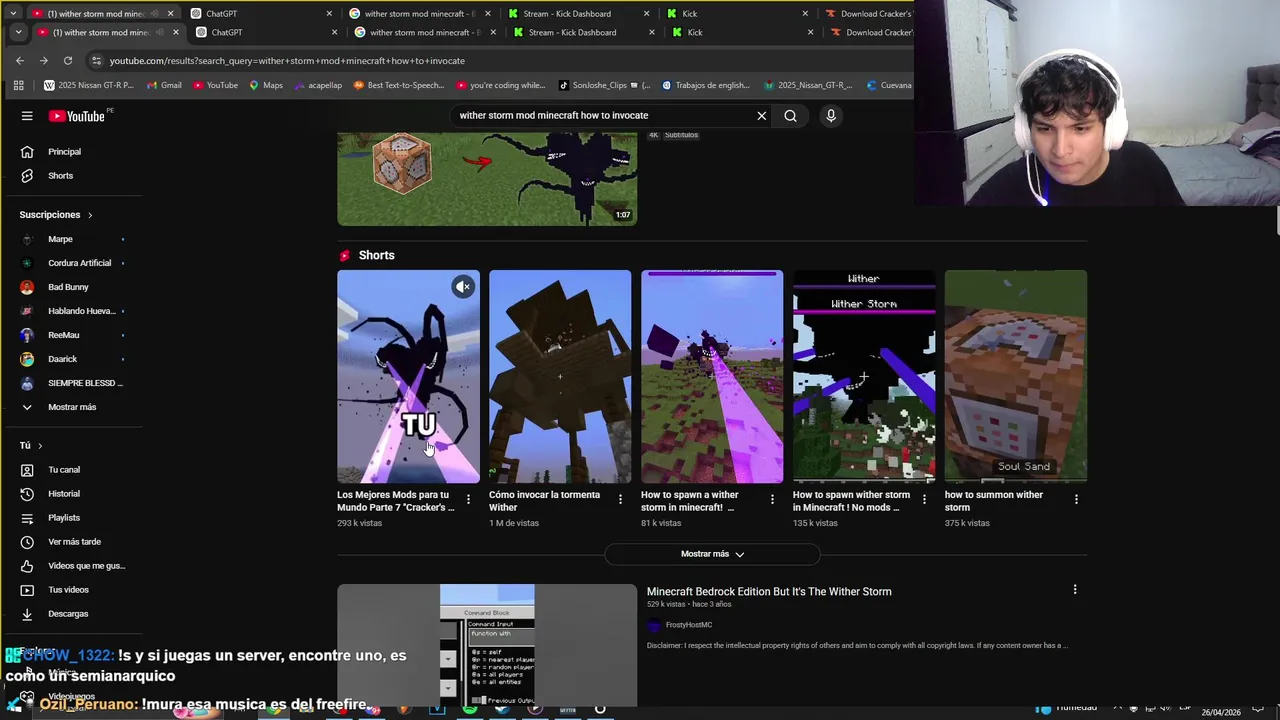
Task: Open Best Text-to-Speech bookmark
Action: (399, 85)
